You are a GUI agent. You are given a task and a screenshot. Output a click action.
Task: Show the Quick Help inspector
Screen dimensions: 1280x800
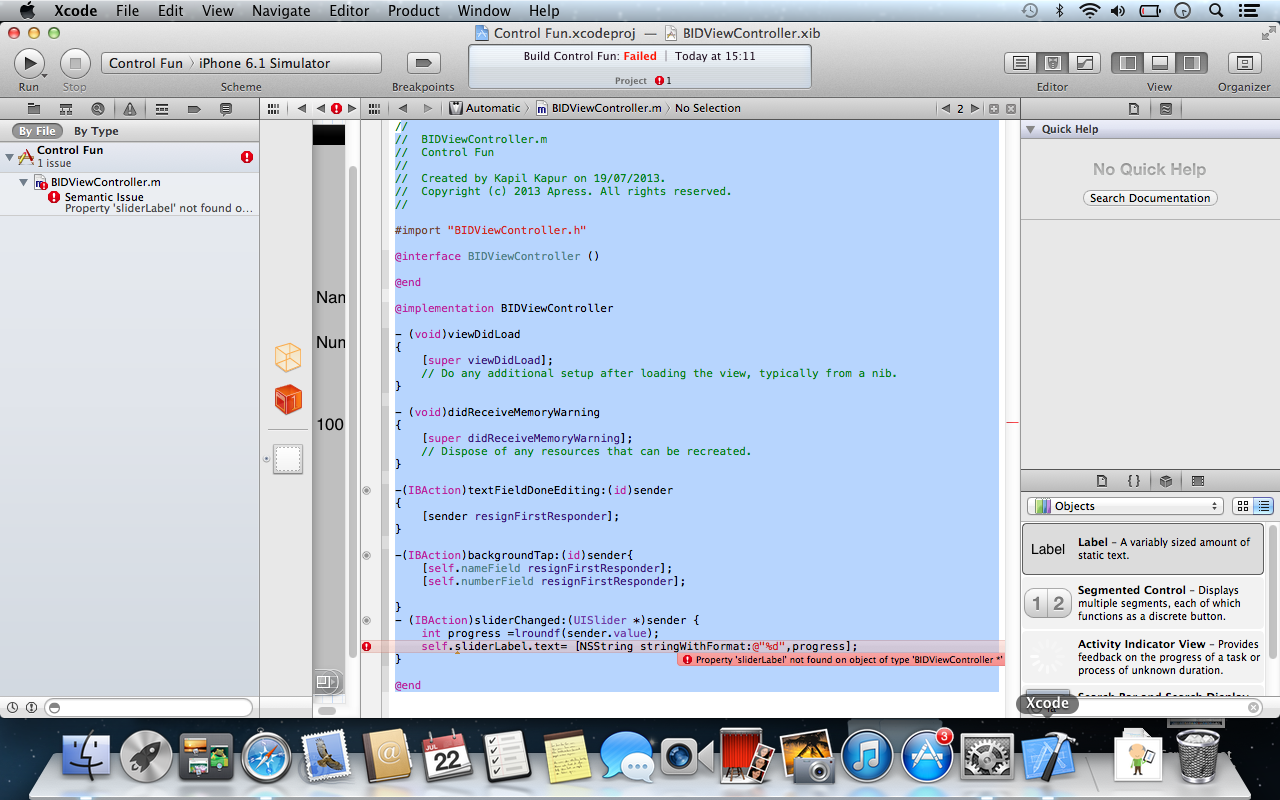pyautogui.click(x=1166, y=108)
